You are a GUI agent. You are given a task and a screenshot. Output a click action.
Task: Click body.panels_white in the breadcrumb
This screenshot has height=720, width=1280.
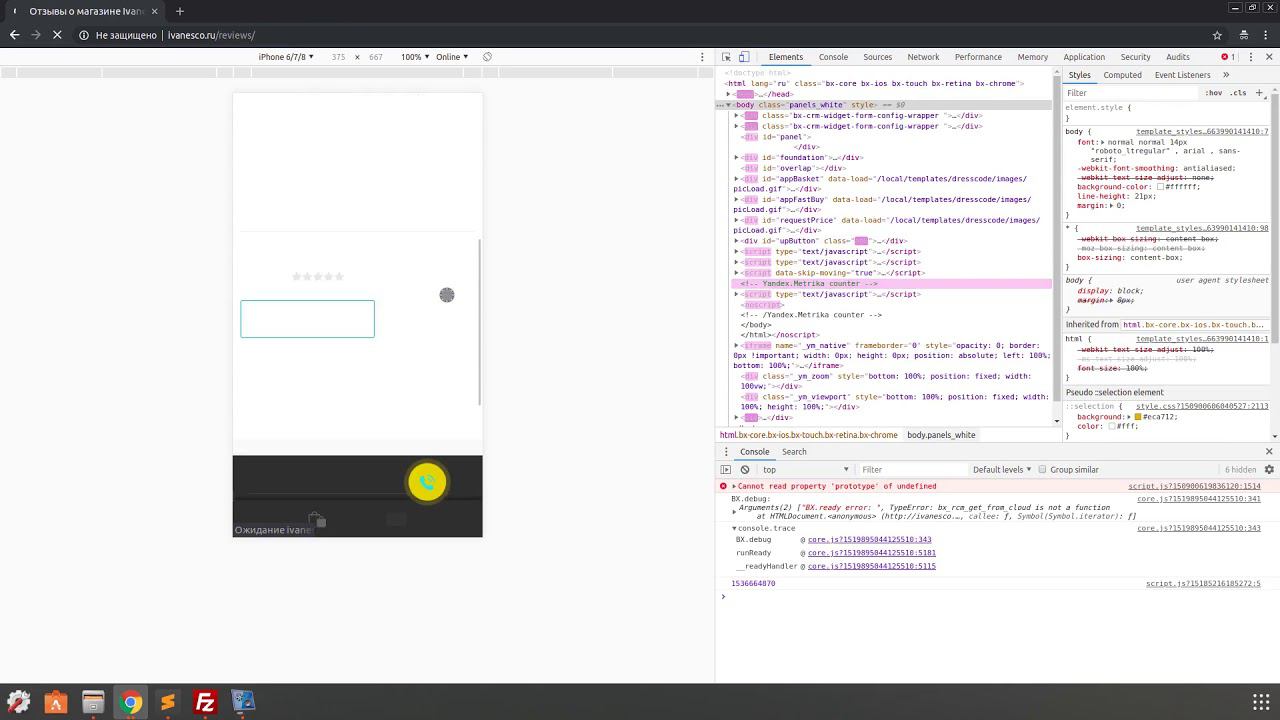[x=941, y=435]
